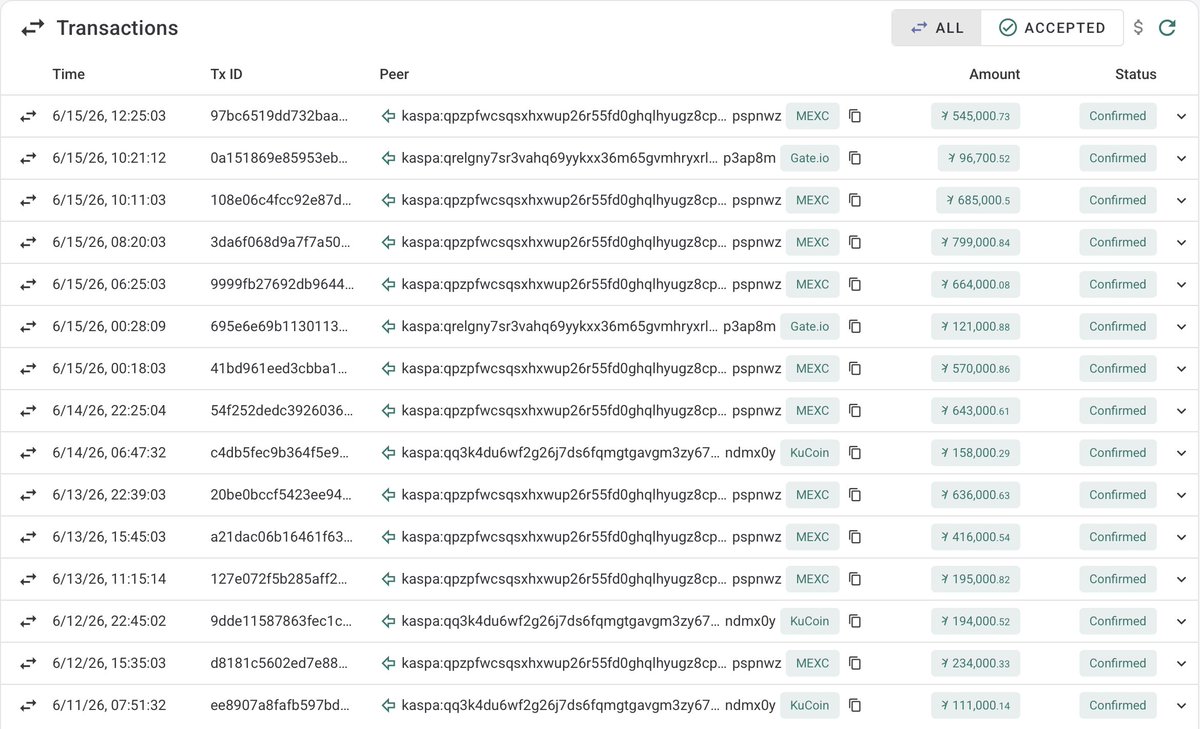Open transaction ID ee8907a8fafb597bd

coord(281,704)
